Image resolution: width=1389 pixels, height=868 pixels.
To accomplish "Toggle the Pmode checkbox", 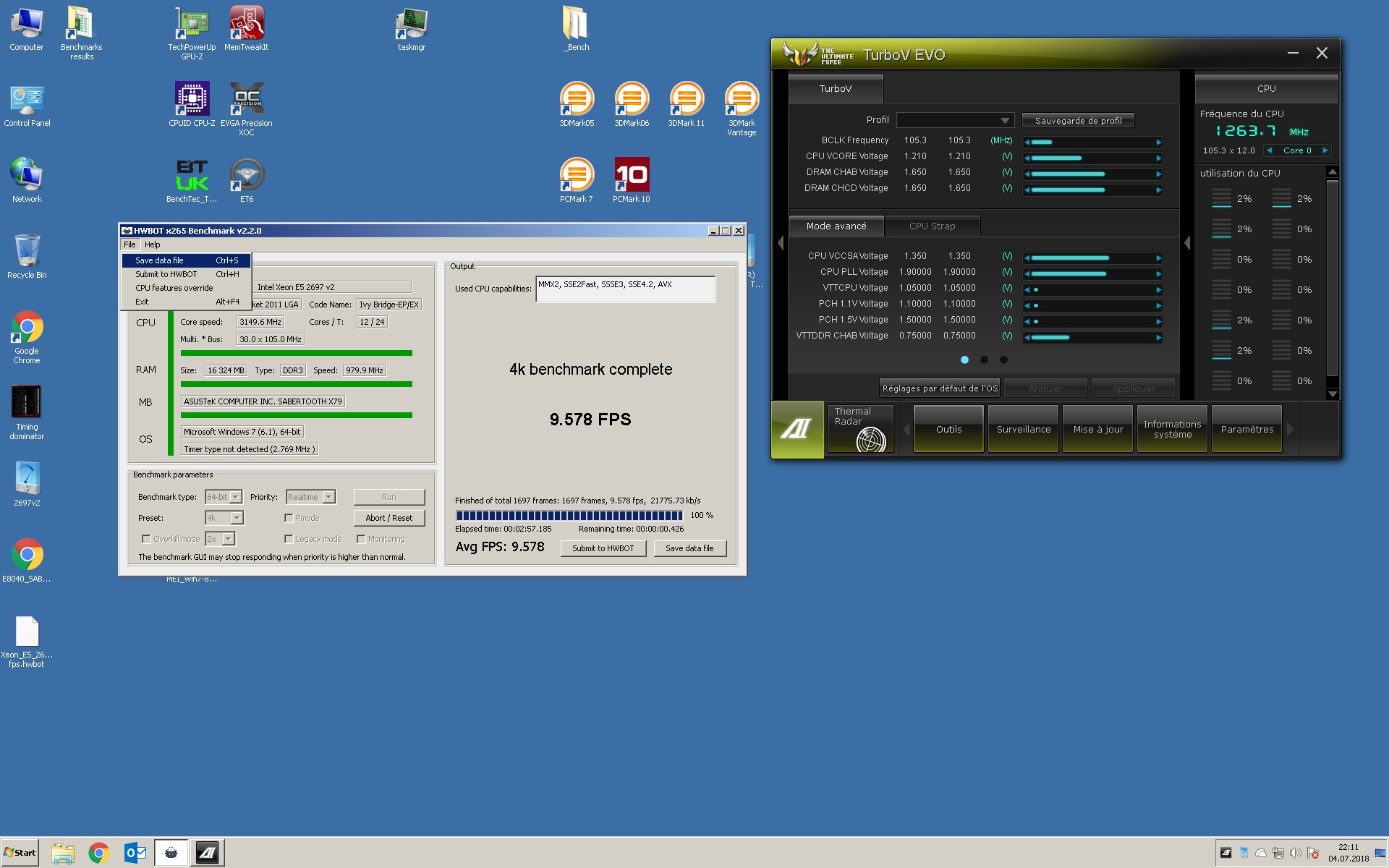I will pyautogui.click(x=289, y=518).
